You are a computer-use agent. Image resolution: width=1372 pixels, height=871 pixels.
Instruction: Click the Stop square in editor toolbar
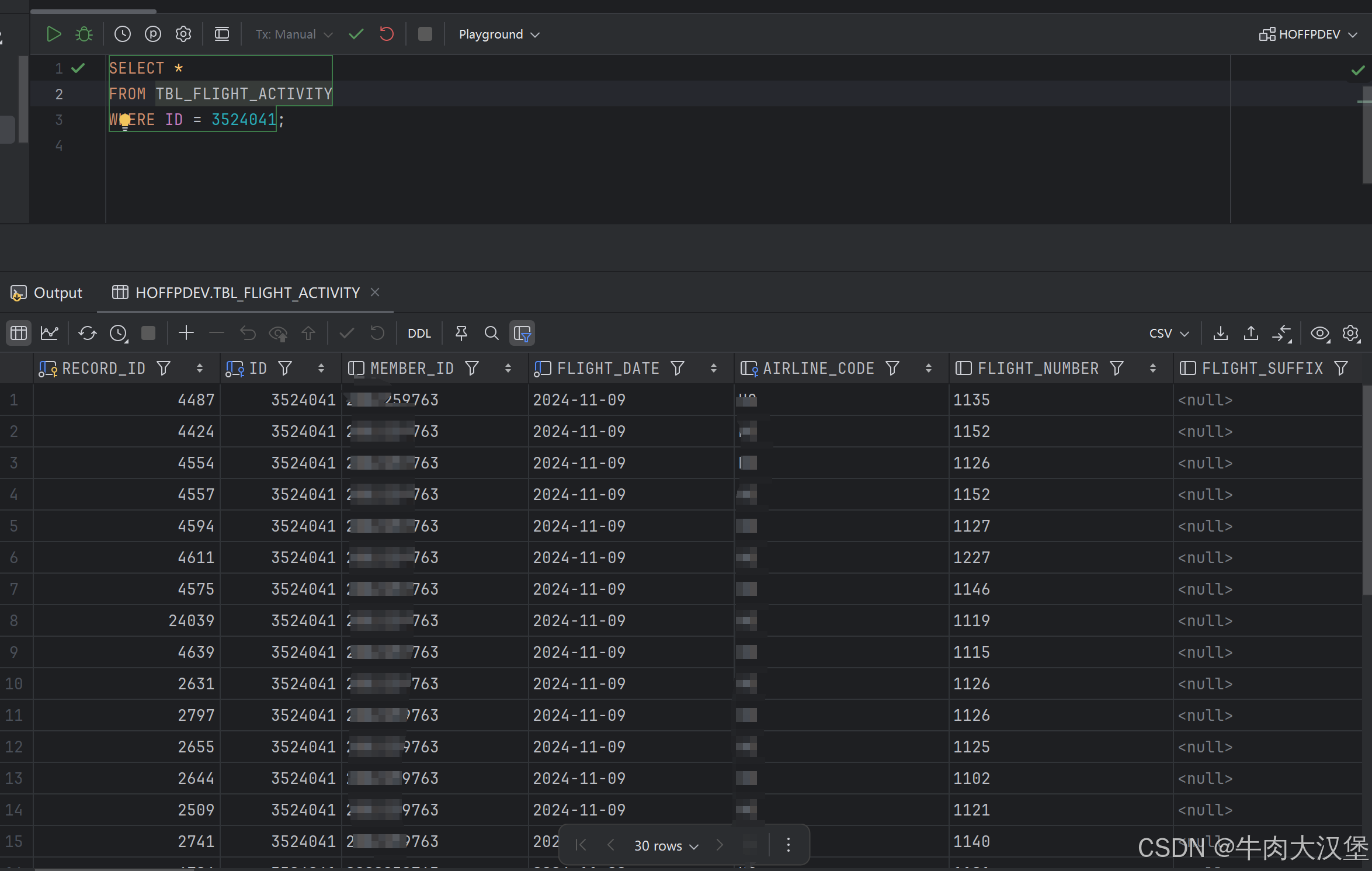click(425, 34)
